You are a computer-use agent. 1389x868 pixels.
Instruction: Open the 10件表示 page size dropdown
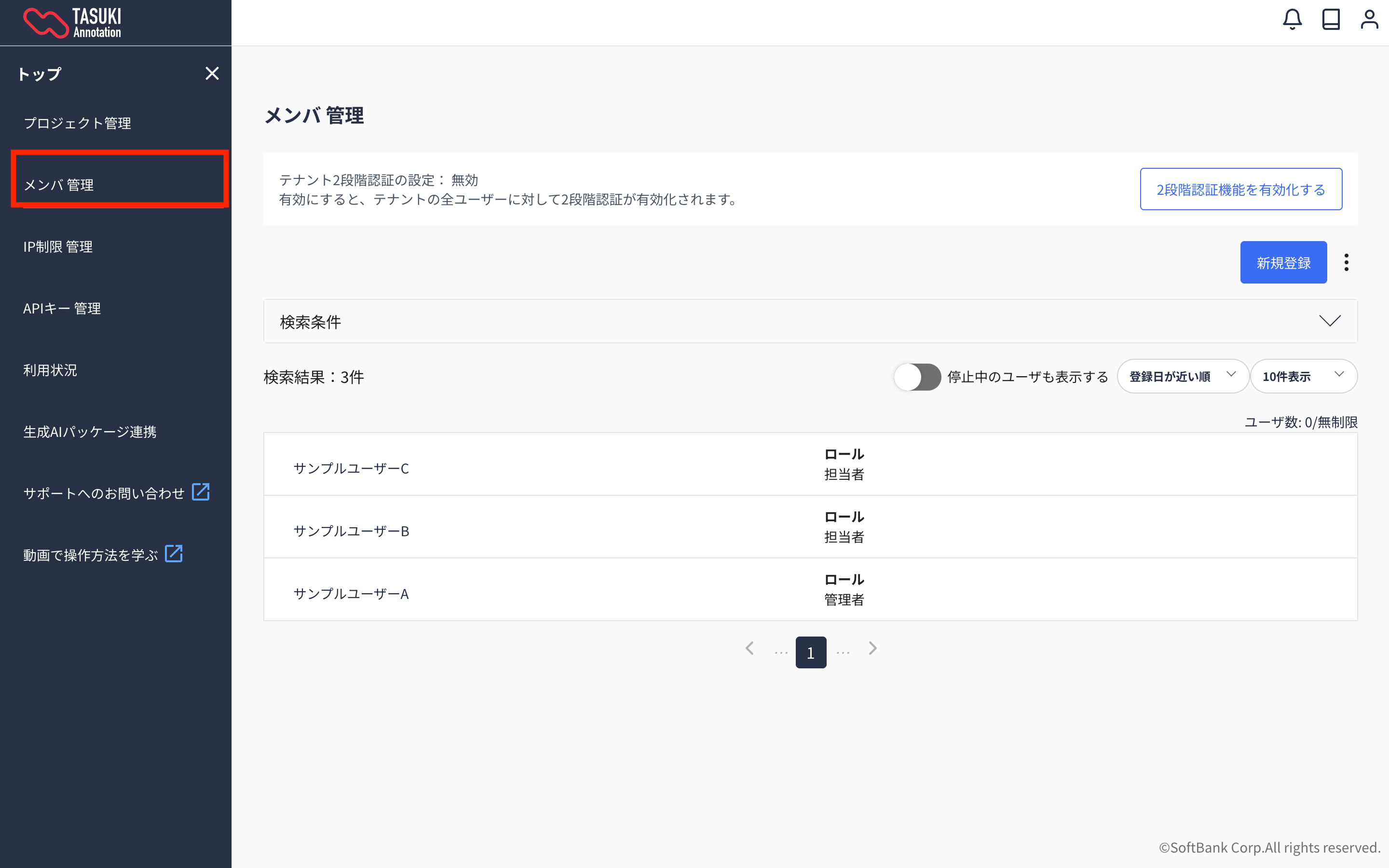tap(1303, 377)
